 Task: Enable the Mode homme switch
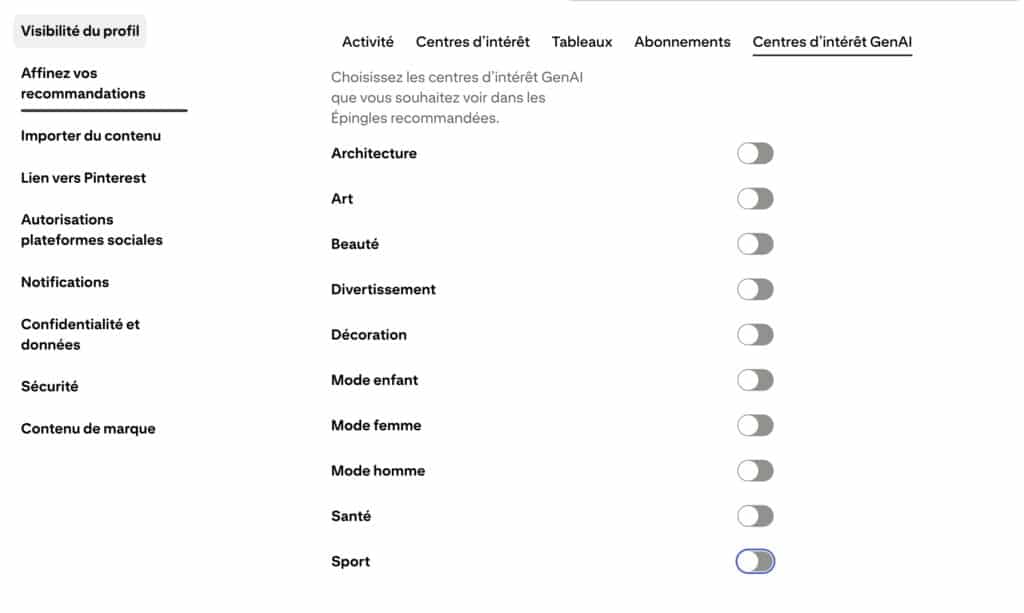coord(755,471)
